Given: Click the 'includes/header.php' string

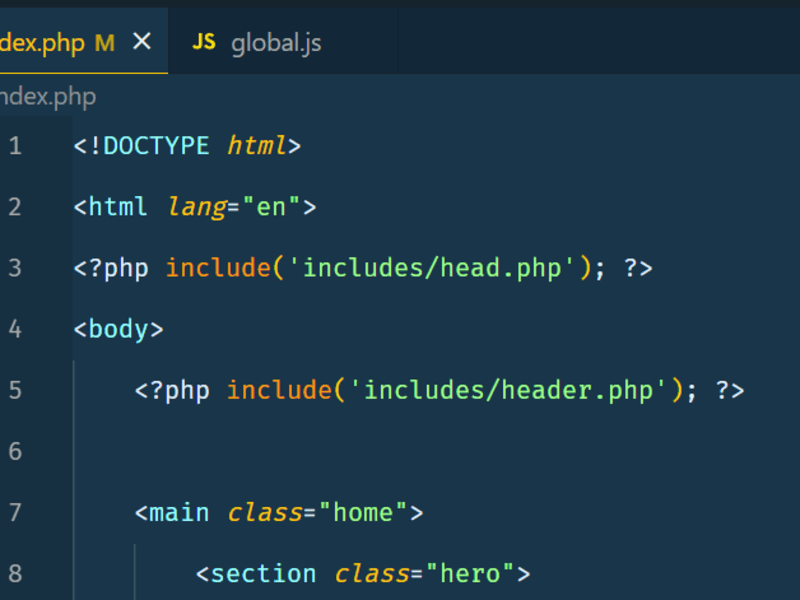Looking at the screenshot, I should click(x=509, y=391).
